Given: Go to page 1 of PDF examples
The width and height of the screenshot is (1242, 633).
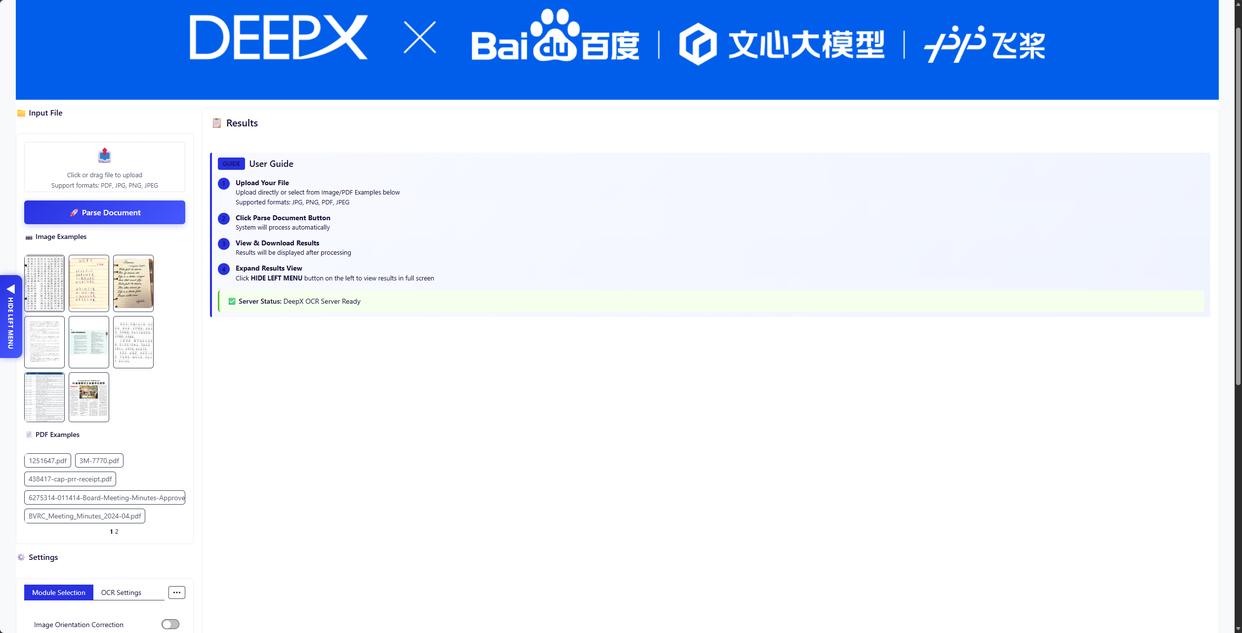Looking at the screenshot, I should (x=111, y=532).
